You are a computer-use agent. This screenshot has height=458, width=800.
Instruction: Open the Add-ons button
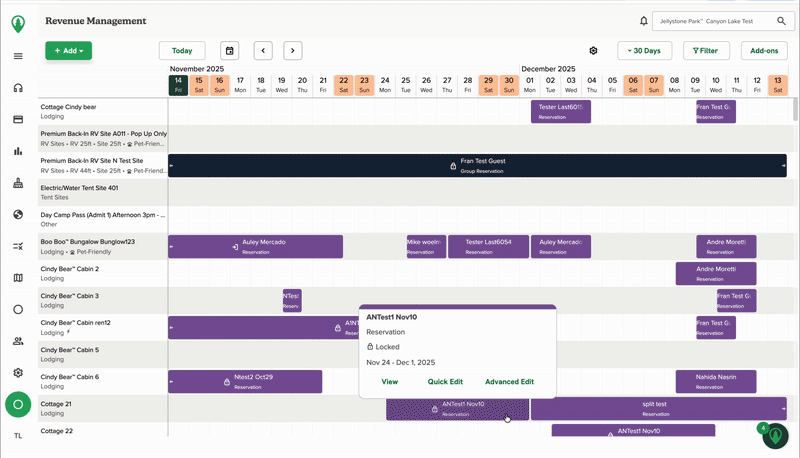[x=764, y=50]
